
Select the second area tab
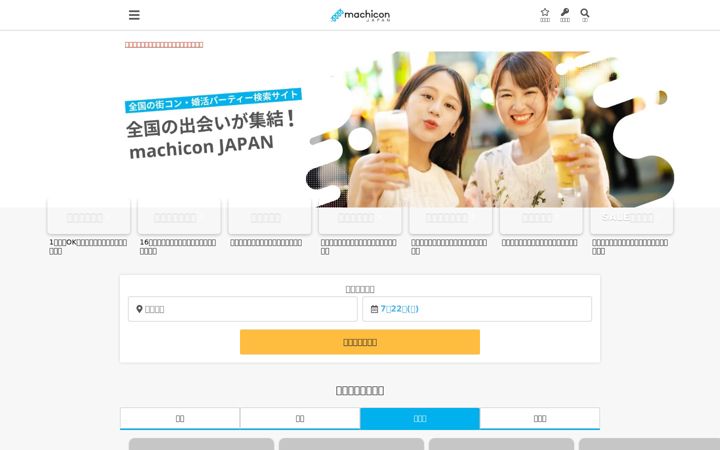pyautogui.click(x=300, y=418)
